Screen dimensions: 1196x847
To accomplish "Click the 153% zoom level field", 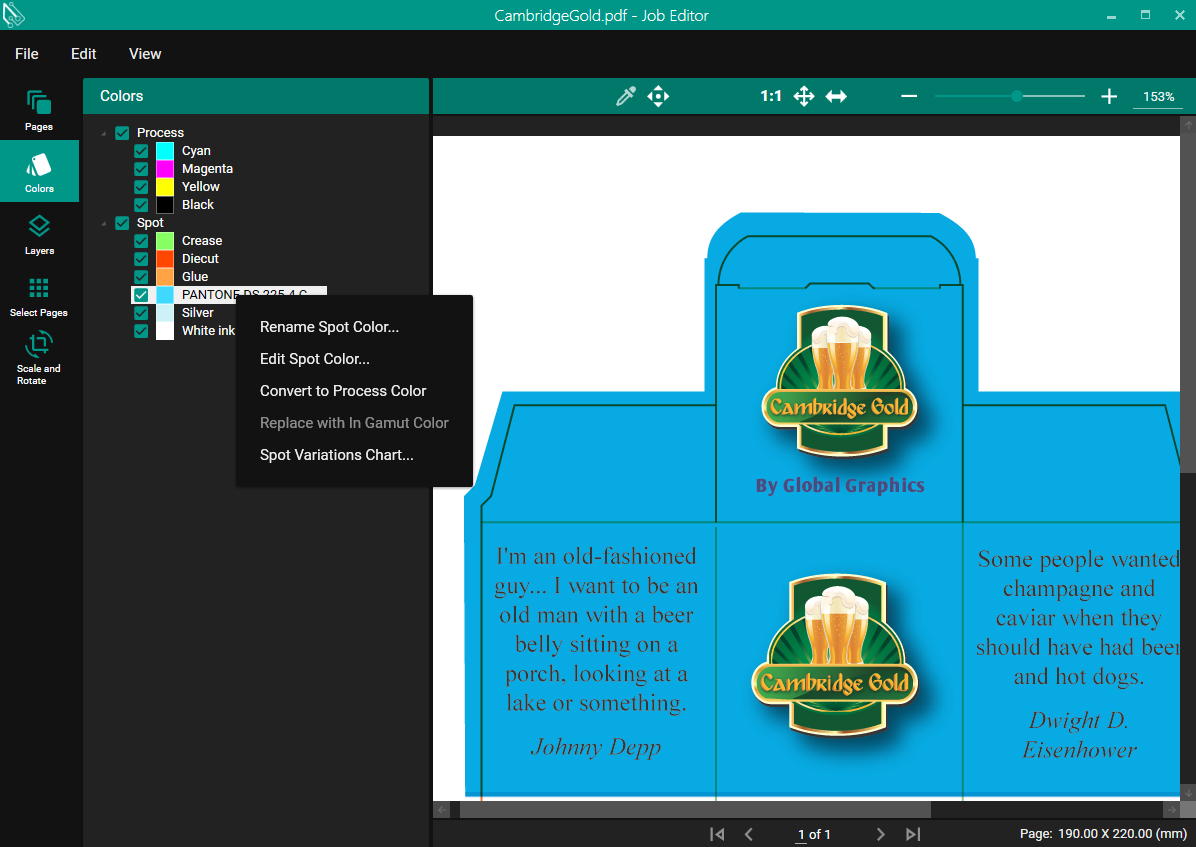I will click(x=1158, y=97).
